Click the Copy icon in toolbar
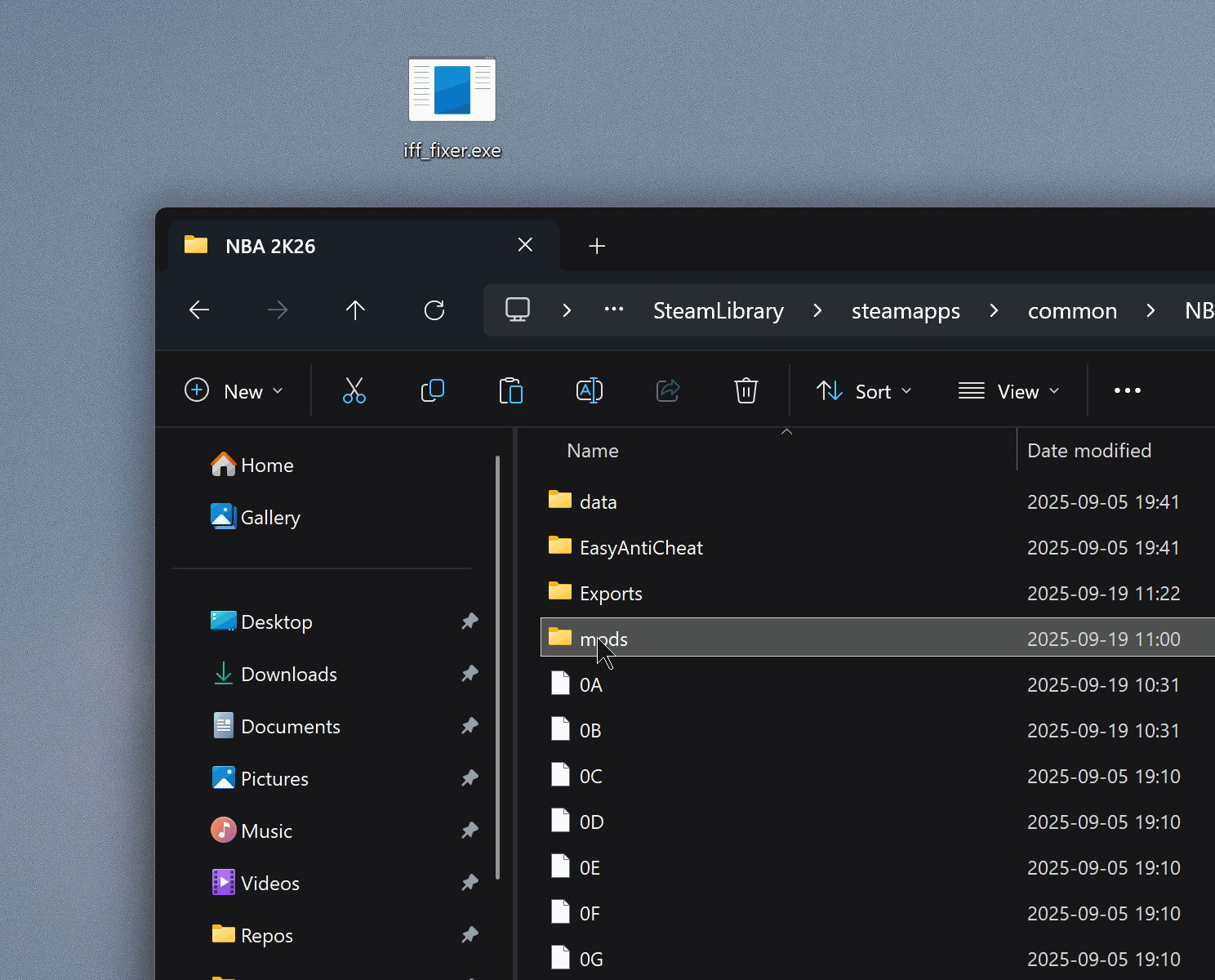This screenshot has width=1215, height=980. coord(432,390)
